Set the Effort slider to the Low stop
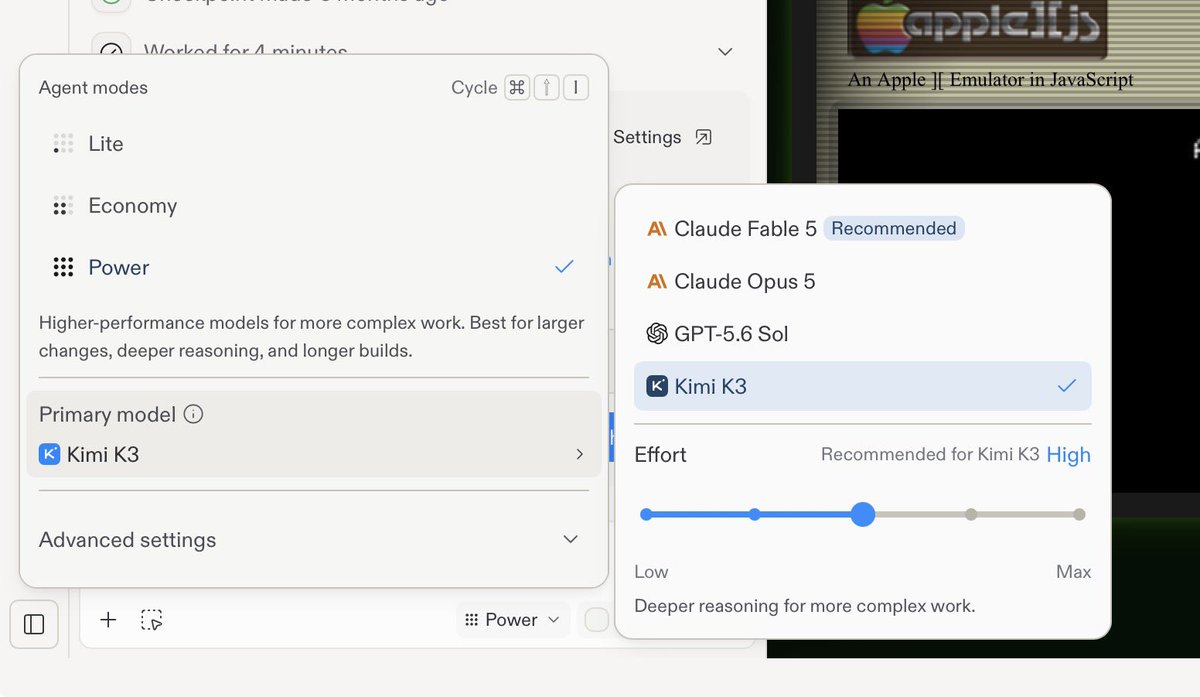The height and width of the screenshot is (697, 1200). 646,515
